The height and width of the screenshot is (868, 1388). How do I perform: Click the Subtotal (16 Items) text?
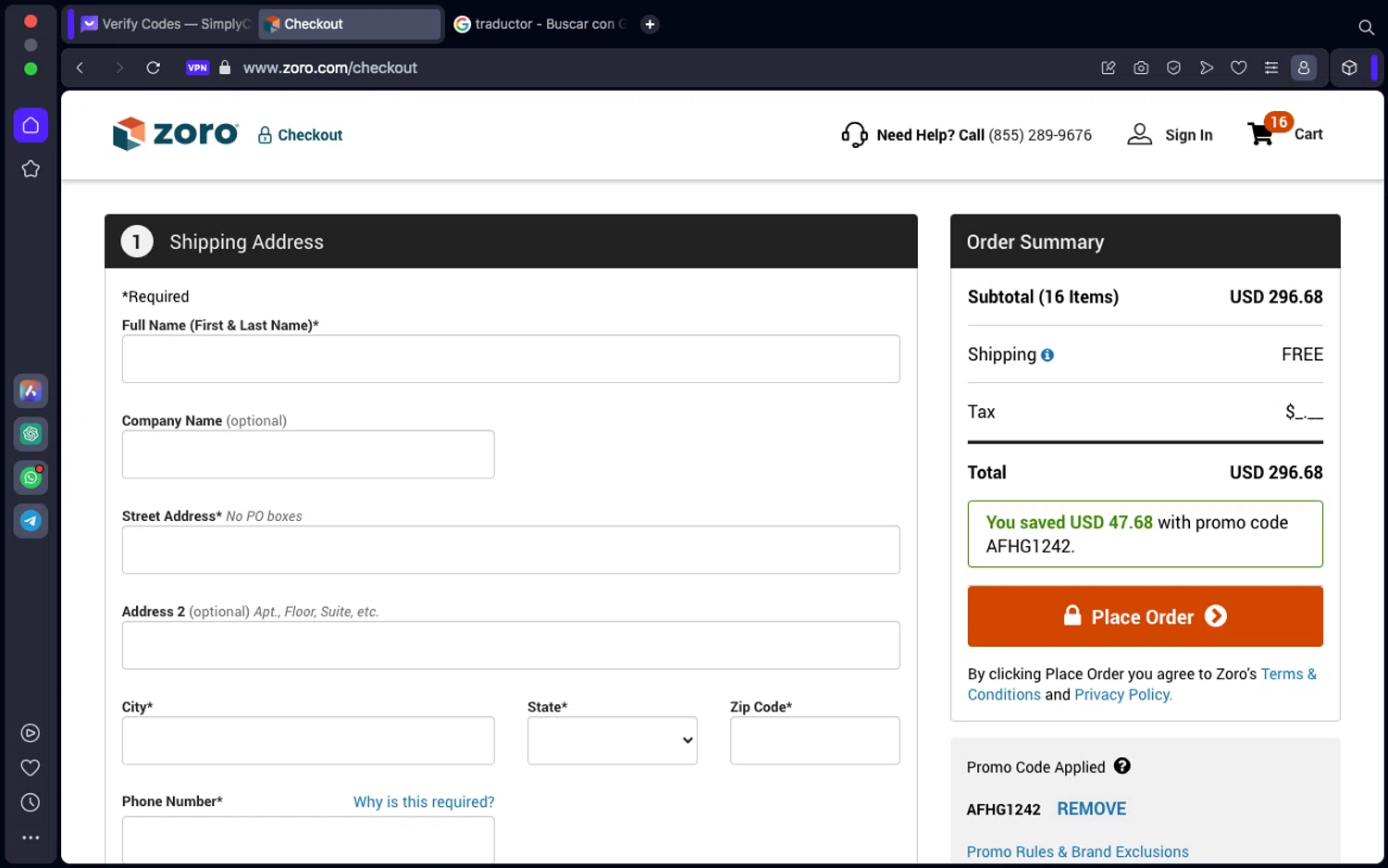coord(1043,297)
